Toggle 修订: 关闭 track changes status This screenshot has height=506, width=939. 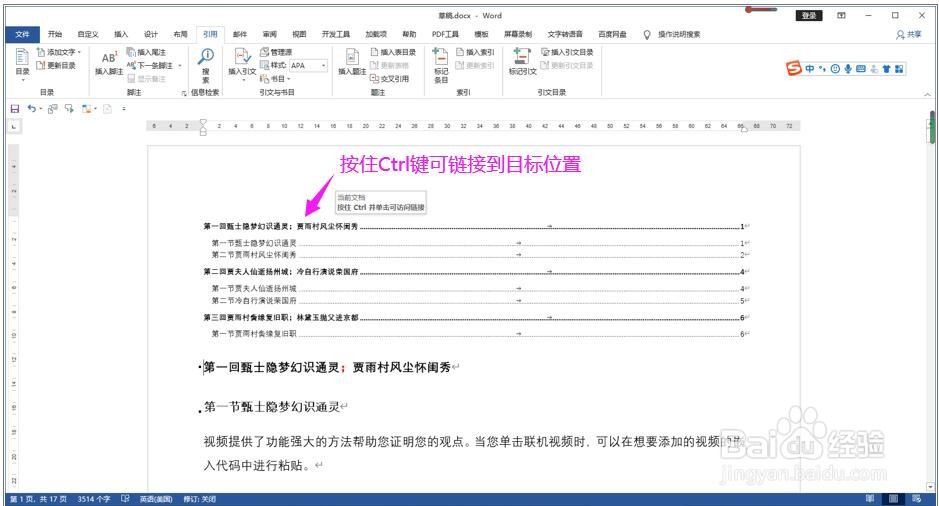coord(199,499)
